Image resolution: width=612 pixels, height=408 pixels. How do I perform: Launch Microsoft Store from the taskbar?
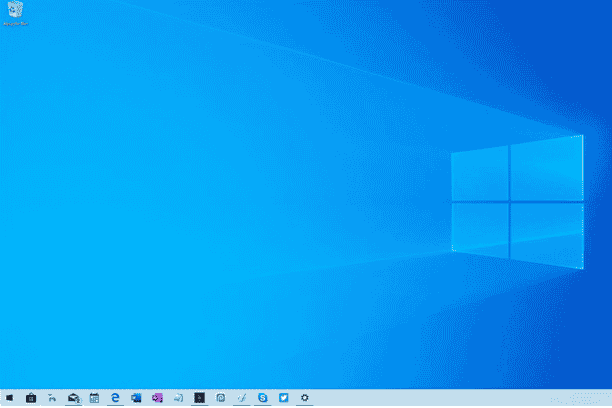pyautogui.click(x=31, y=398)
